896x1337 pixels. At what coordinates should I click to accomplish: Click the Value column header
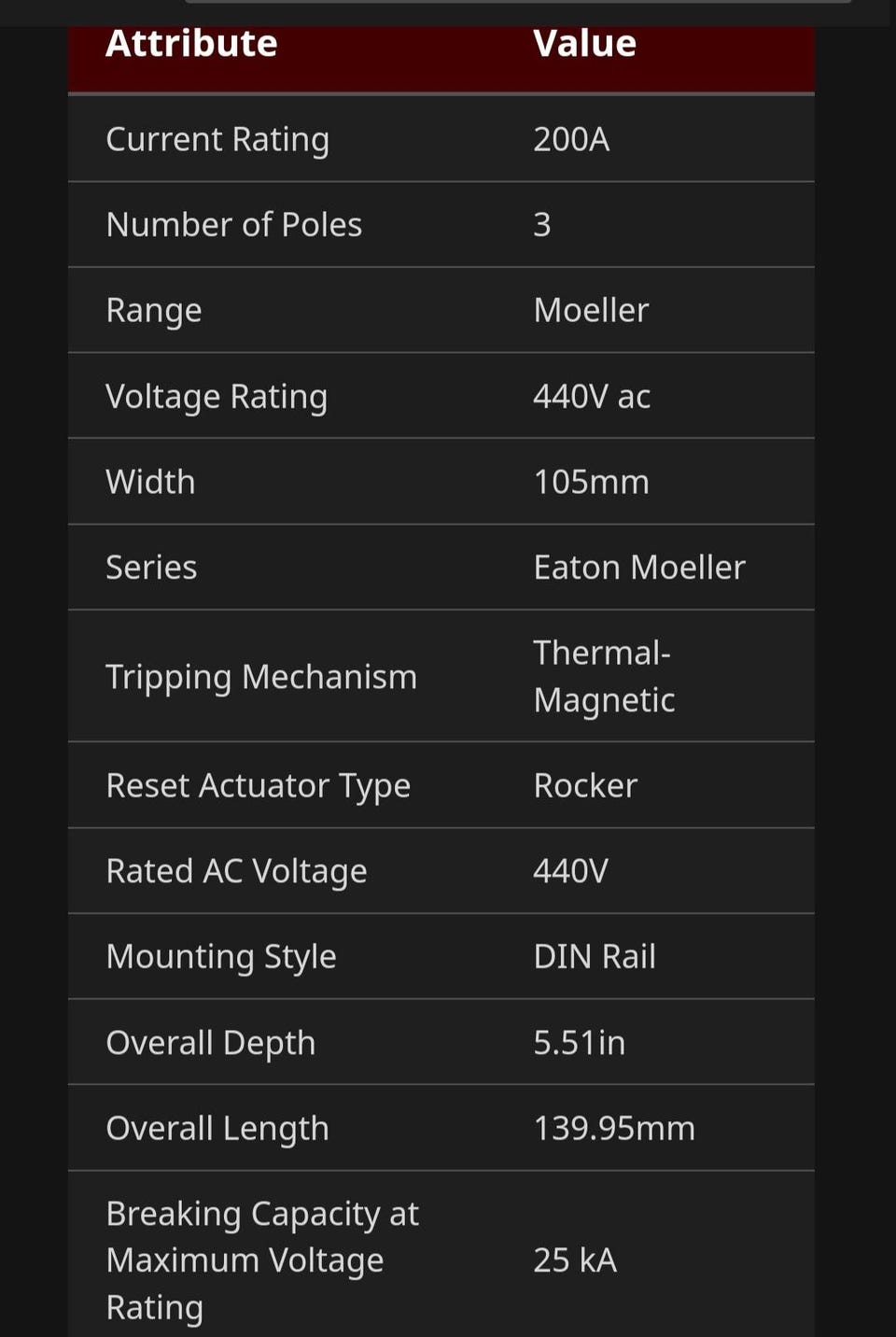pyautogui.click(x=585, y=44)
